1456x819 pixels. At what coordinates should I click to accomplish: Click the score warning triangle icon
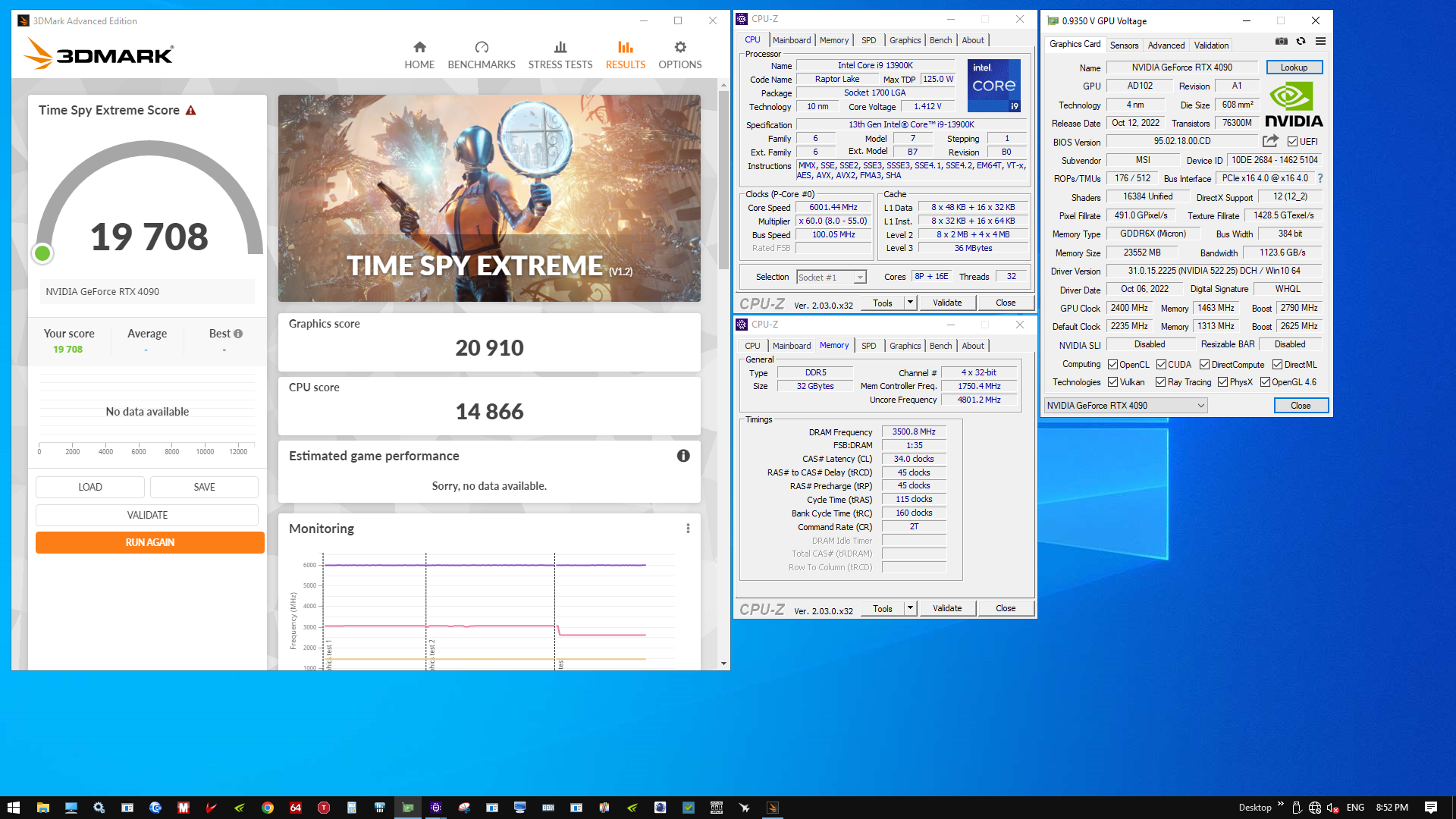191,111
